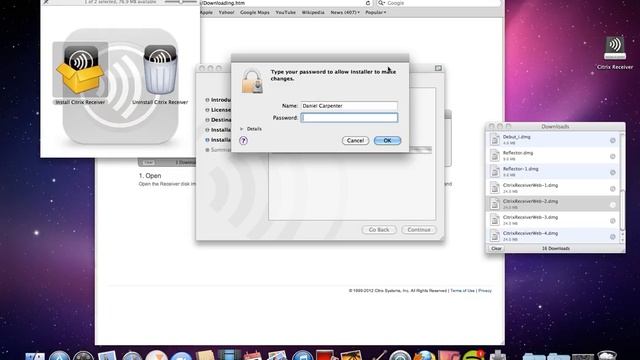Click the file icon for CitrixReceiverWeb-3.dmg

pos(495,220)
